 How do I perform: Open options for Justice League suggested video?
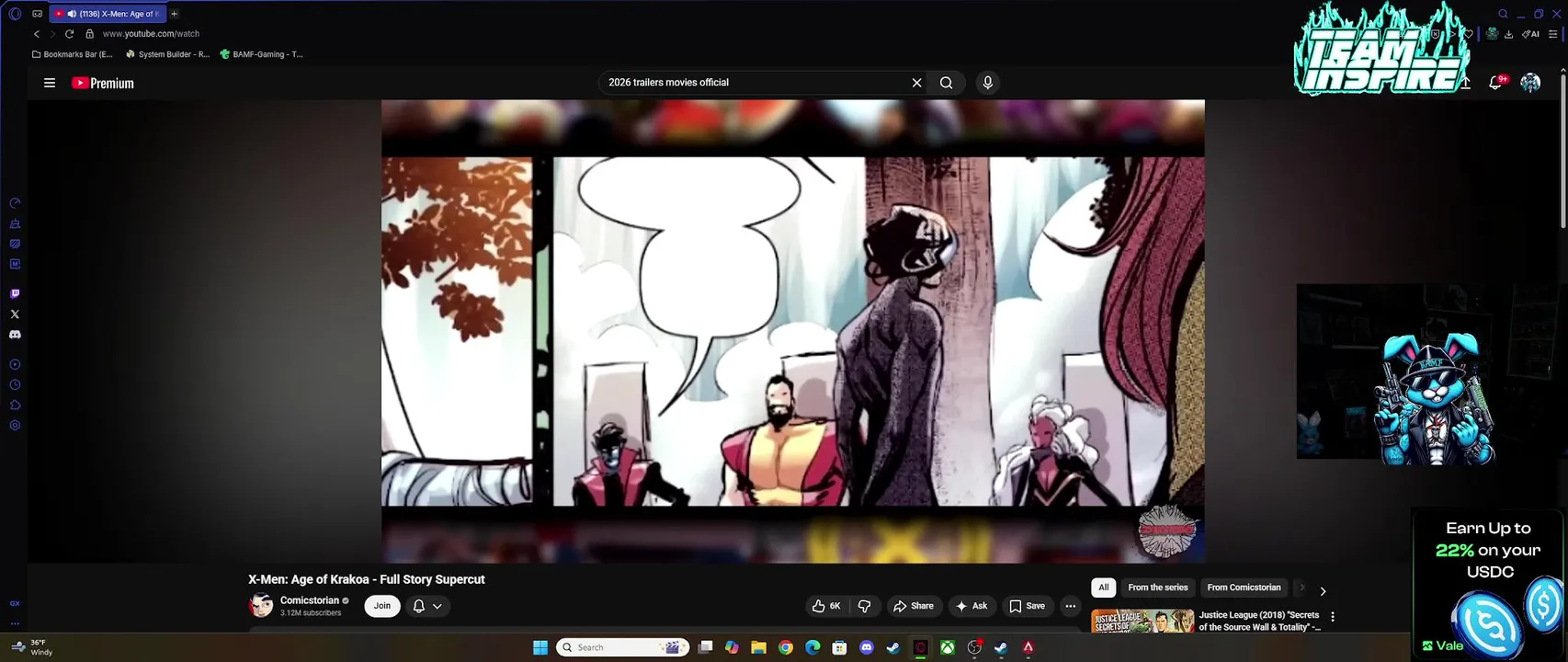(x=1333, y=617)
